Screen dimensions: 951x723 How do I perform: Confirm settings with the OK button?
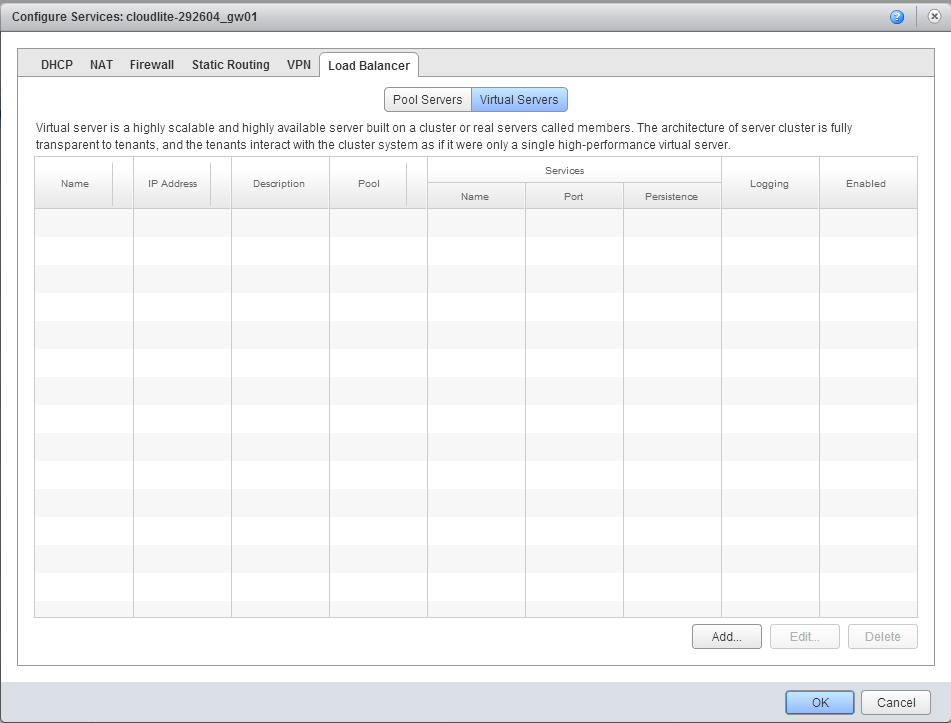coord(818,701)
